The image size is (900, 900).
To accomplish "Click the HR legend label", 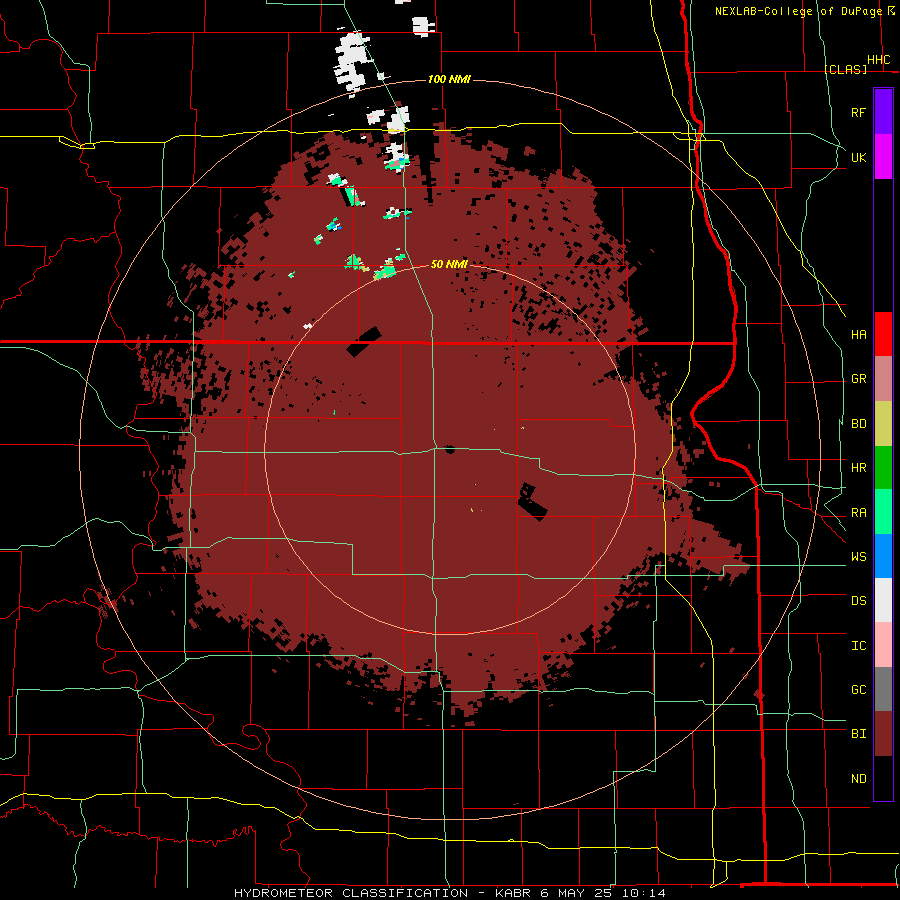I will [x=858, y=468].
